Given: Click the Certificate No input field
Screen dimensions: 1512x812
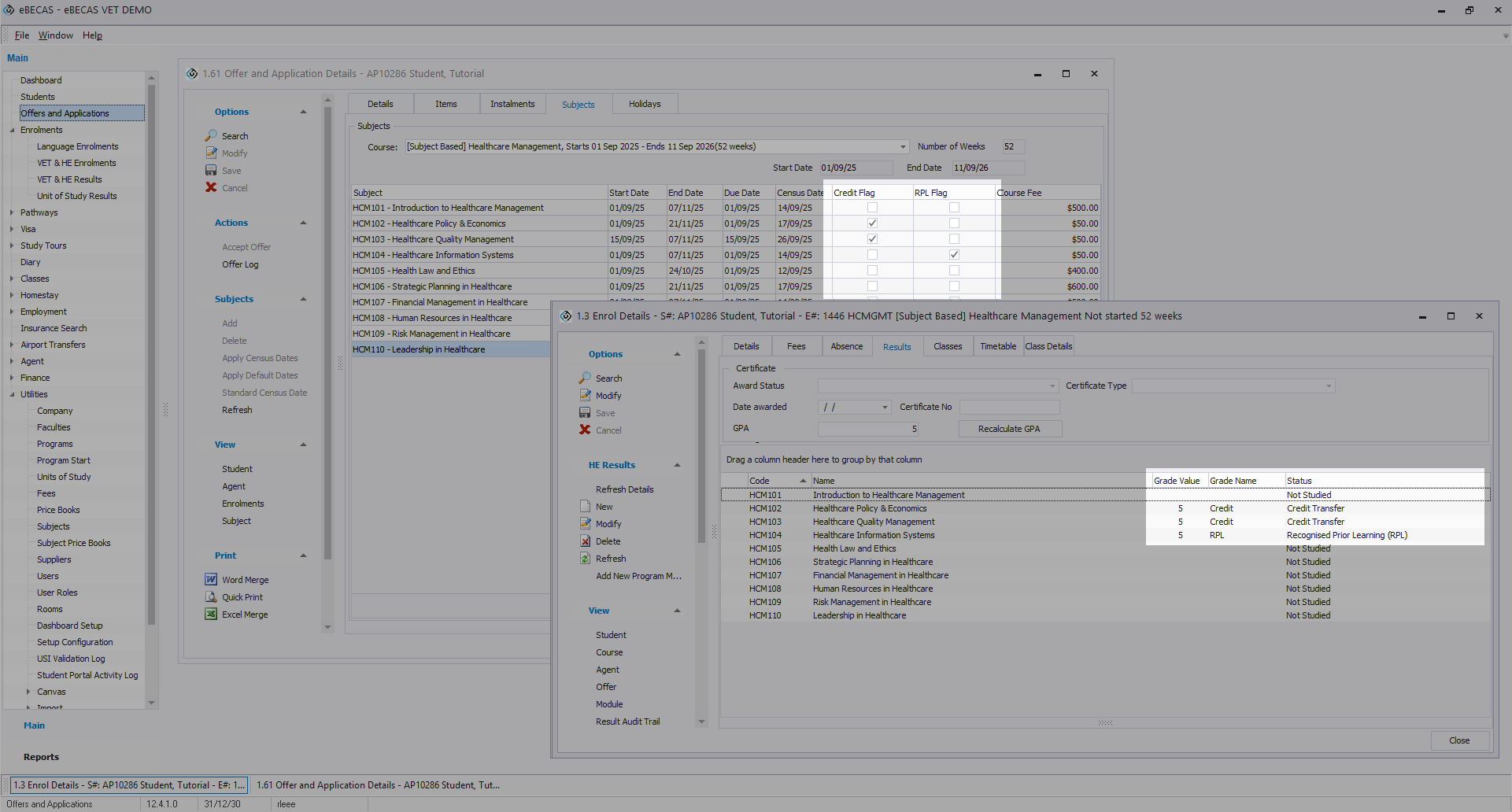Looking at the screenshot, I should pyautogui.click(x=1009, y=408).
